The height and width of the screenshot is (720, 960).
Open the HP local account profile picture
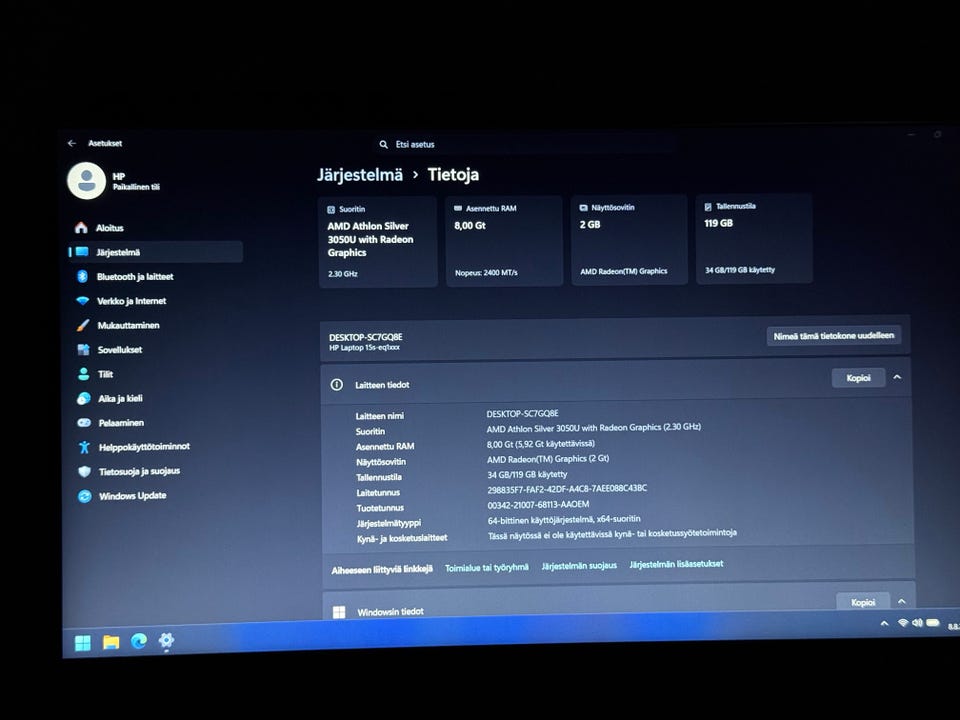click(86, 181)
